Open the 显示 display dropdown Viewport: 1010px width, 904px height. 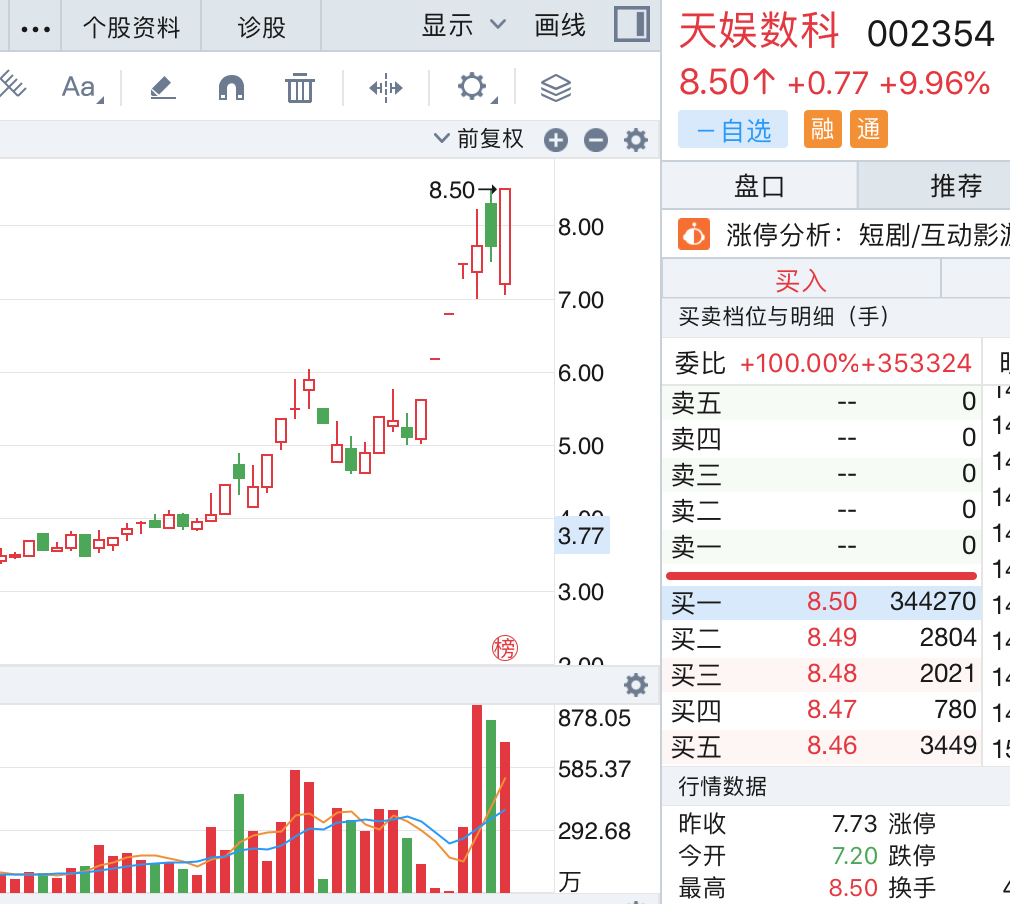[x=463, y=25]
